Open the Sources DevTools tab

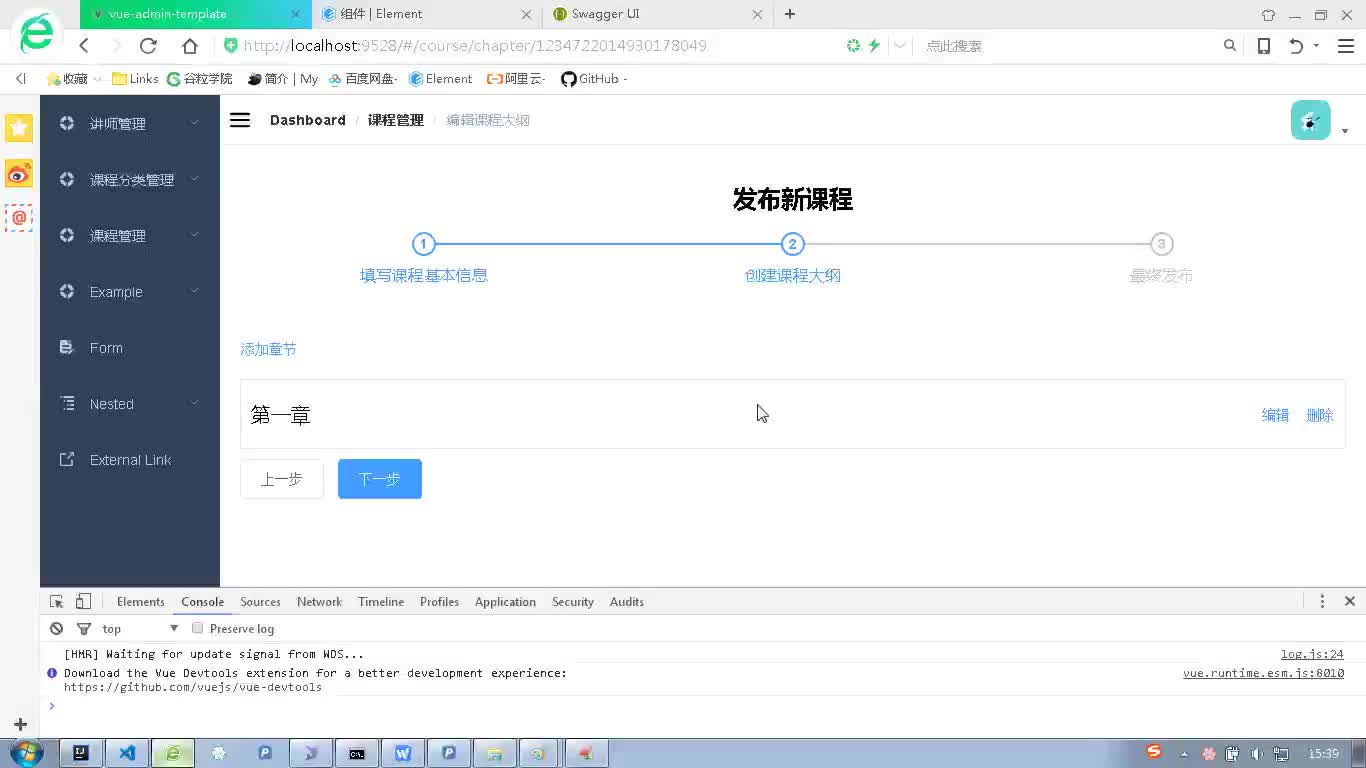(x=260, y=601)
